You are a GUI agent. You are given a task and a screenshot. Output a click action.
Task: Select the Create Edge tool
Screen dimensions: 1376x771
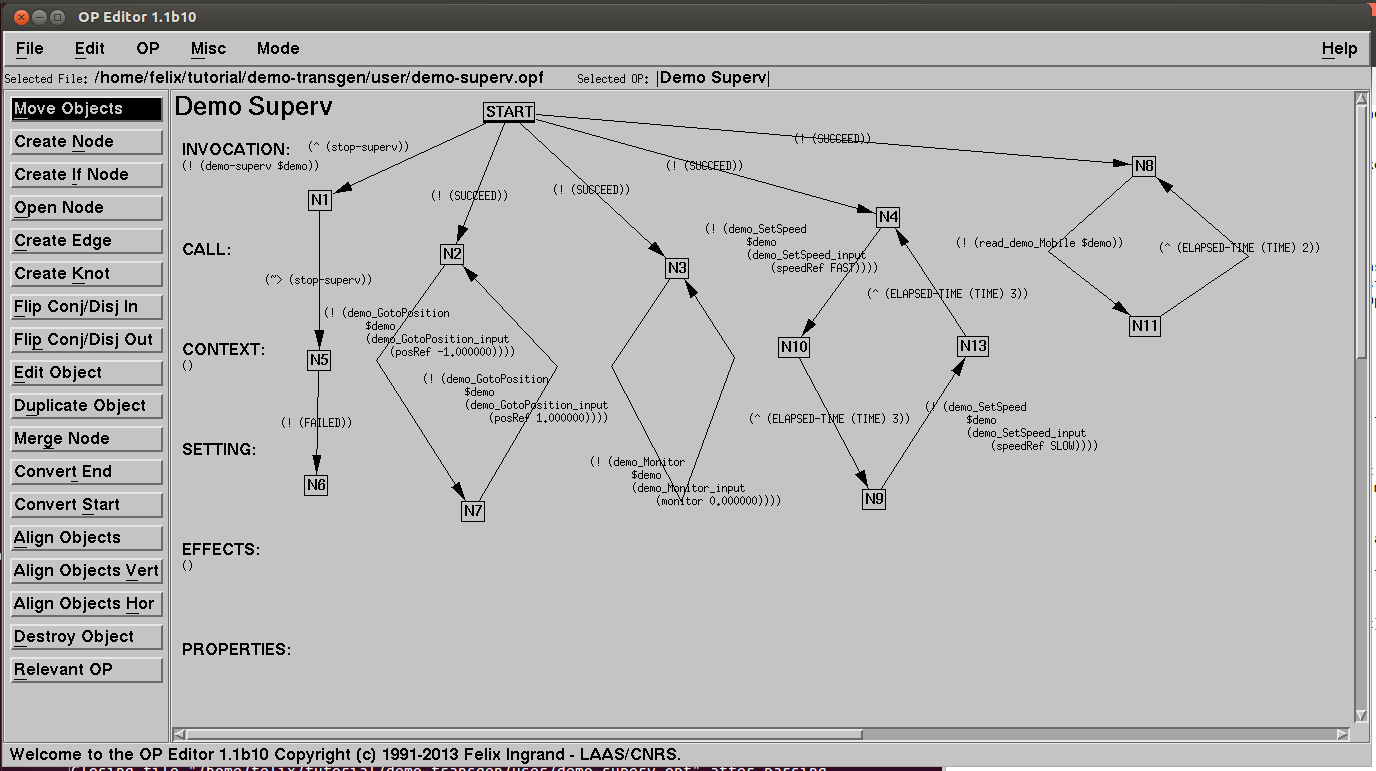pyautogui.click(x=86, y=241)
